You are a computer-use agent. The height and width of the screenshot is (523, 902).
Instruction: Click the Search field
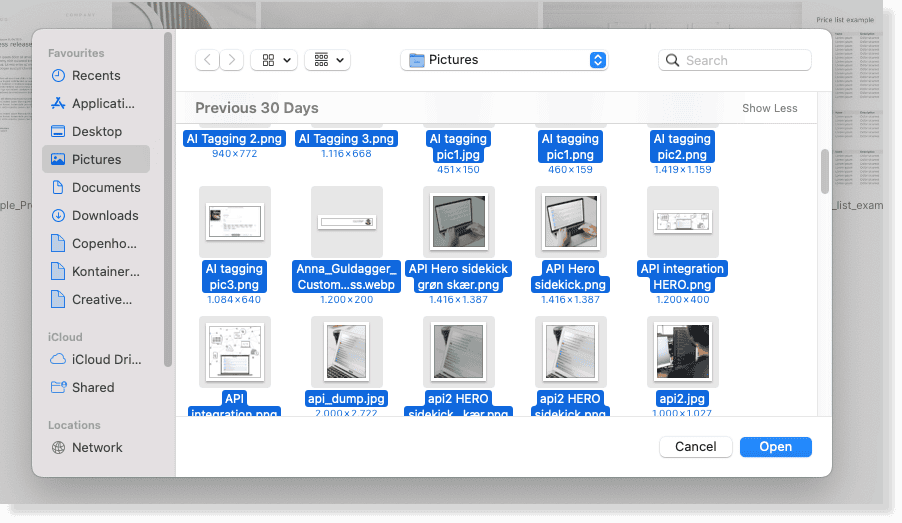click(x=735, y=60)
